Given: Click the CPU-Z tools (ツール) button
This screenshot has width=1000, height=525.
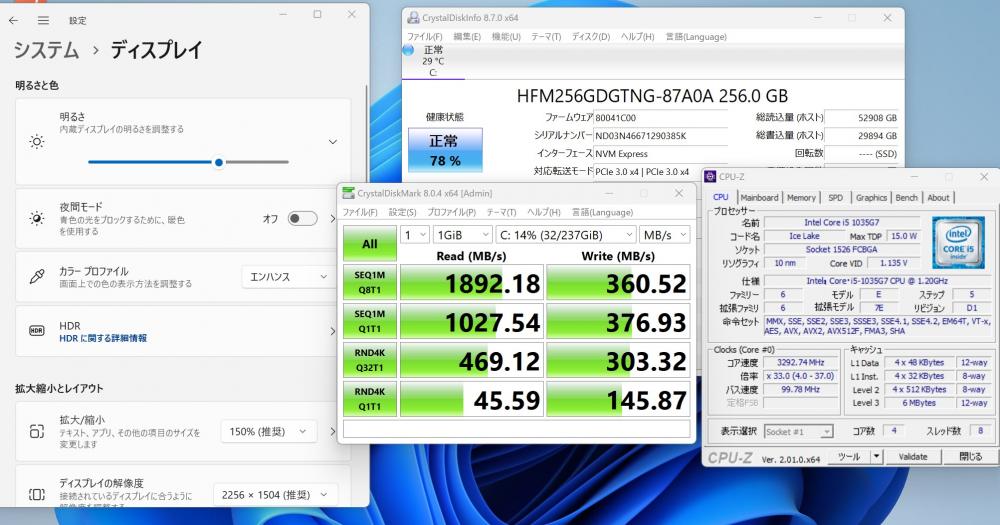Looking at the screenshot, I should click(x=849, y=456).
